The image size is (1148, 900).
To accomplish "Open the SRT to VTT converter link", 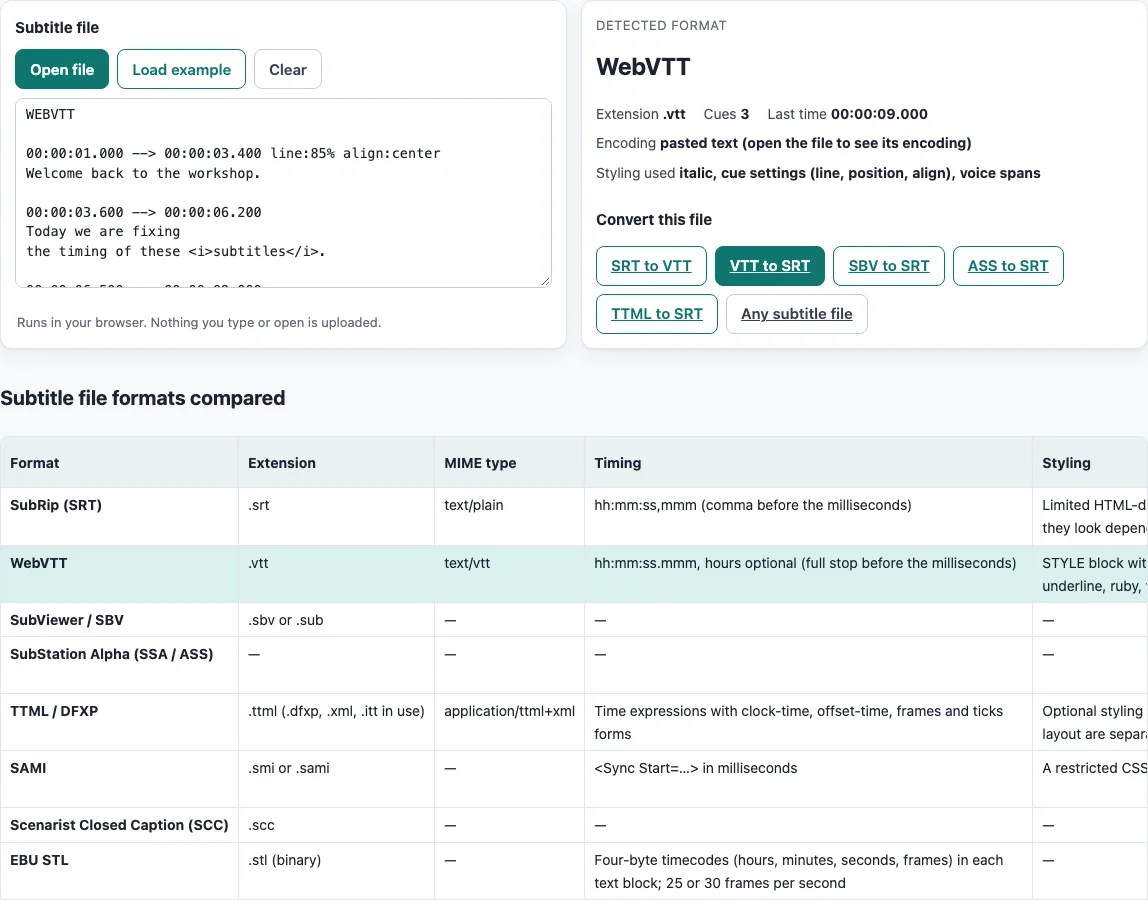I will (x=652, y=266).
